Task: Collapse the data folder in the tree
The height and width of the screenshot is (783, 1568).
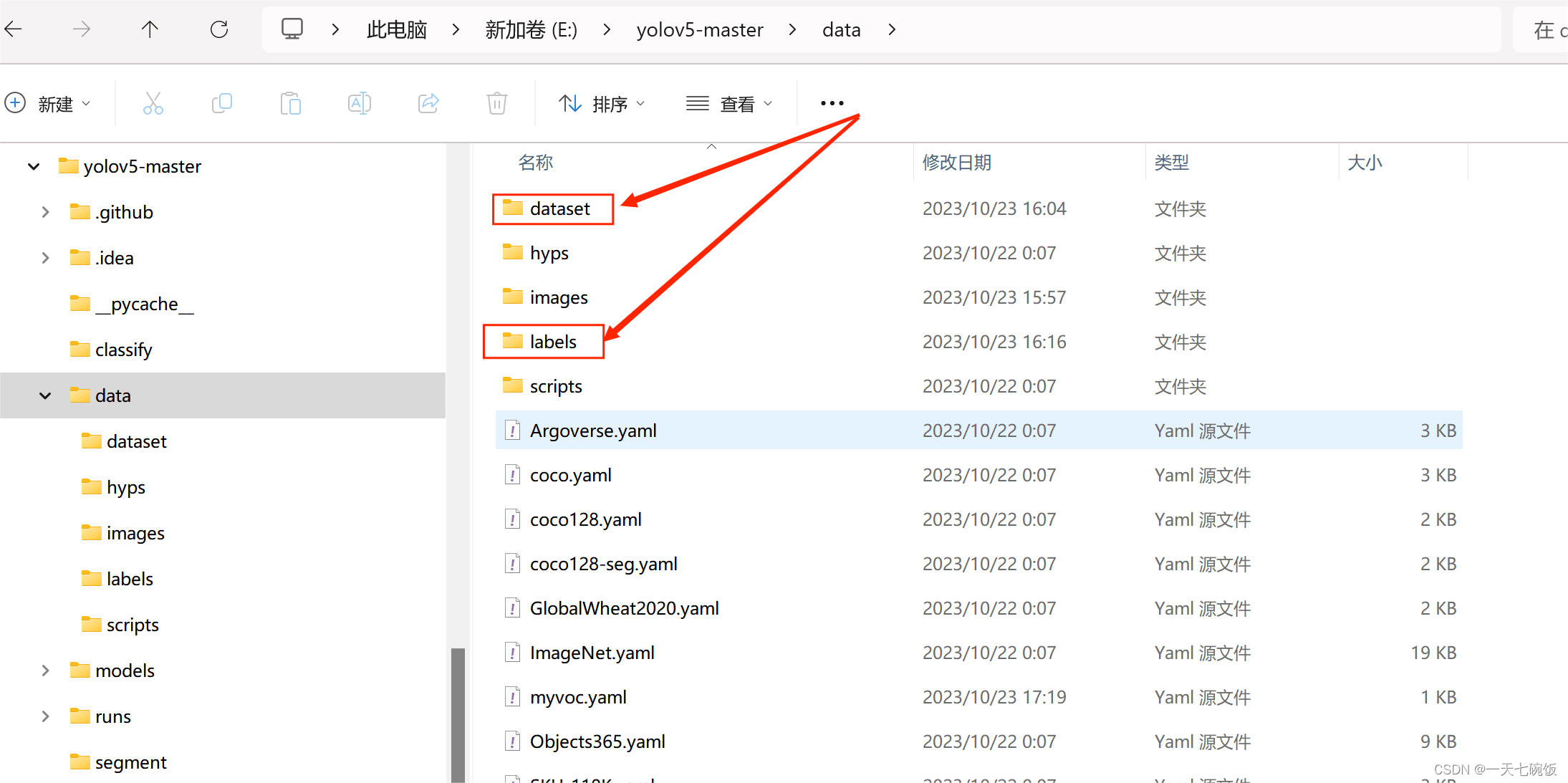Action: (45, 395)
